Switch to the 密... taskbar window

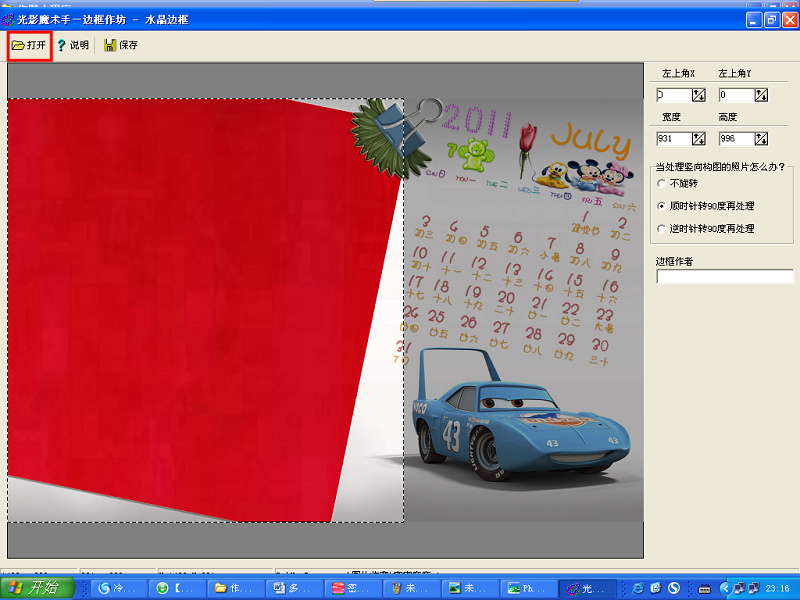(353, 588)
